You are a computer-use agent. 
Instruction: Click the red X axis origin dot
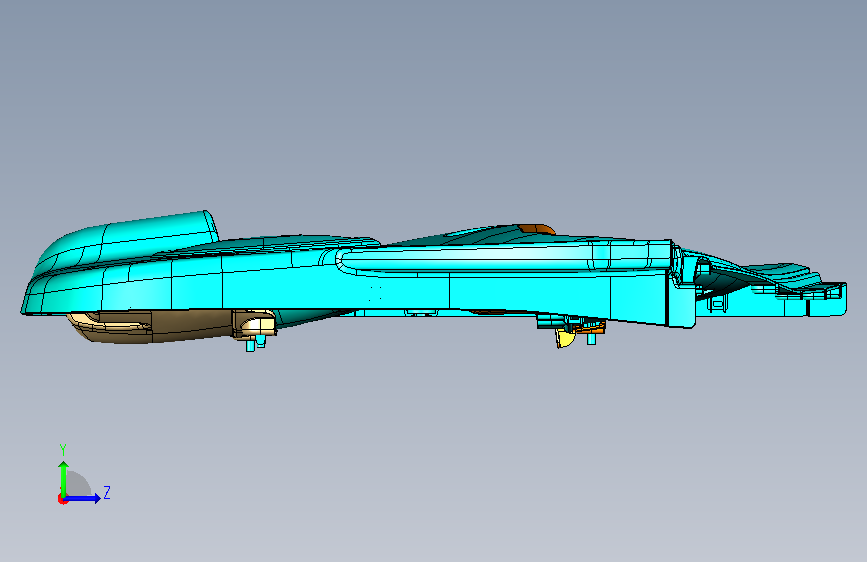62,499
